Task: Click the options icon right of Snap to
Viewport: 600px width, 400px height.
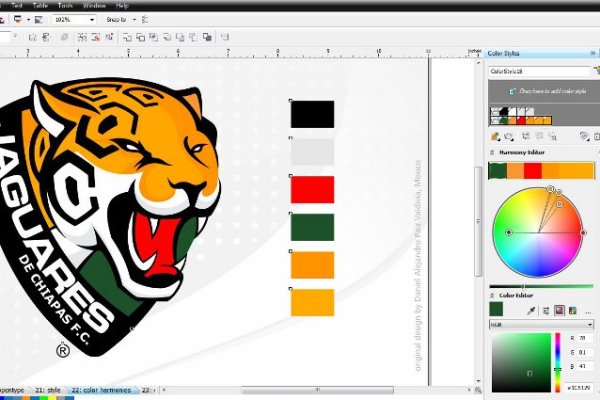Action: pyautogui.click(x=145, y=20)
